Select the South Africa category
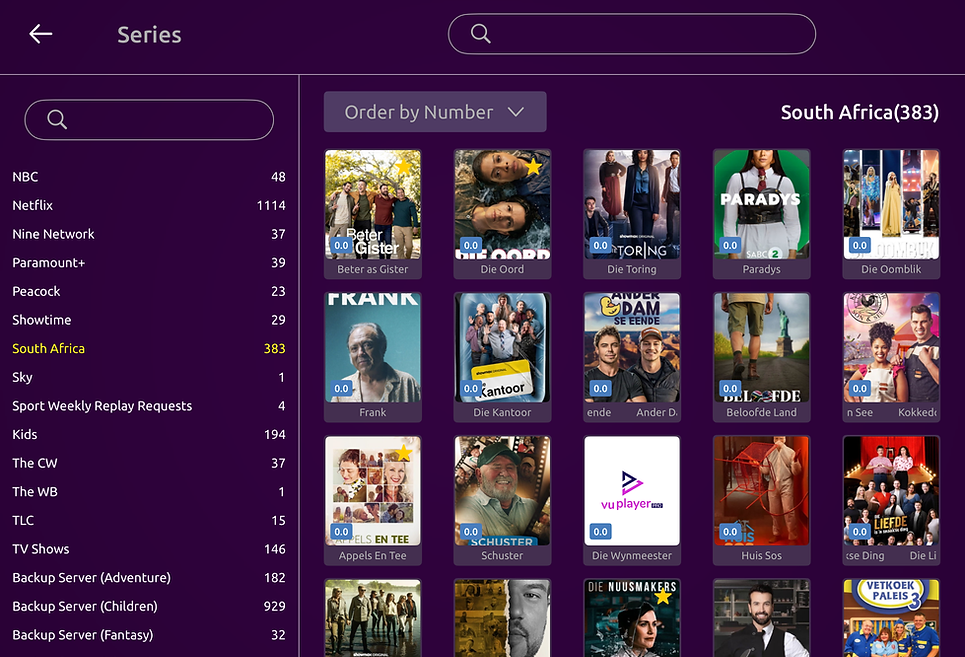The image size is (965, 657). 149,348
